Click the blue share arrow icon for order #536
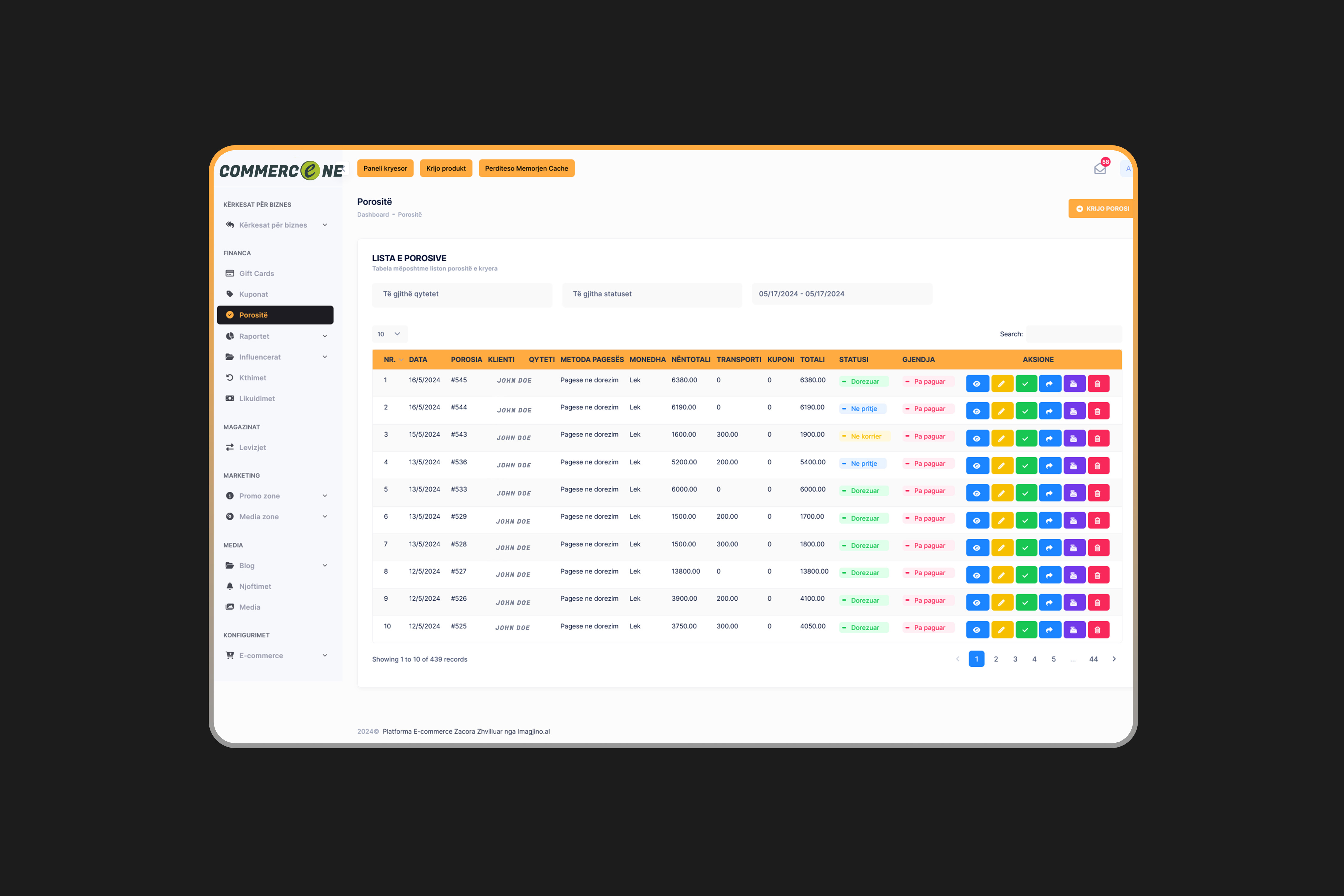1344x896 pixels. [x=1050, y=466]
